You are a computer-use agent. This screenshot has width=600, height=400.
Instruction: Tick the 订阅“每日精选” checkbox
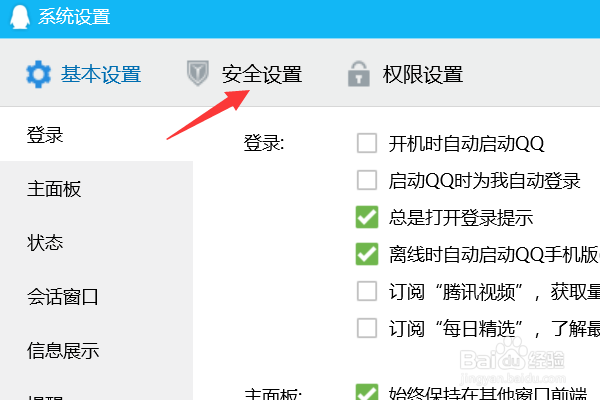(x=367, y=328)
